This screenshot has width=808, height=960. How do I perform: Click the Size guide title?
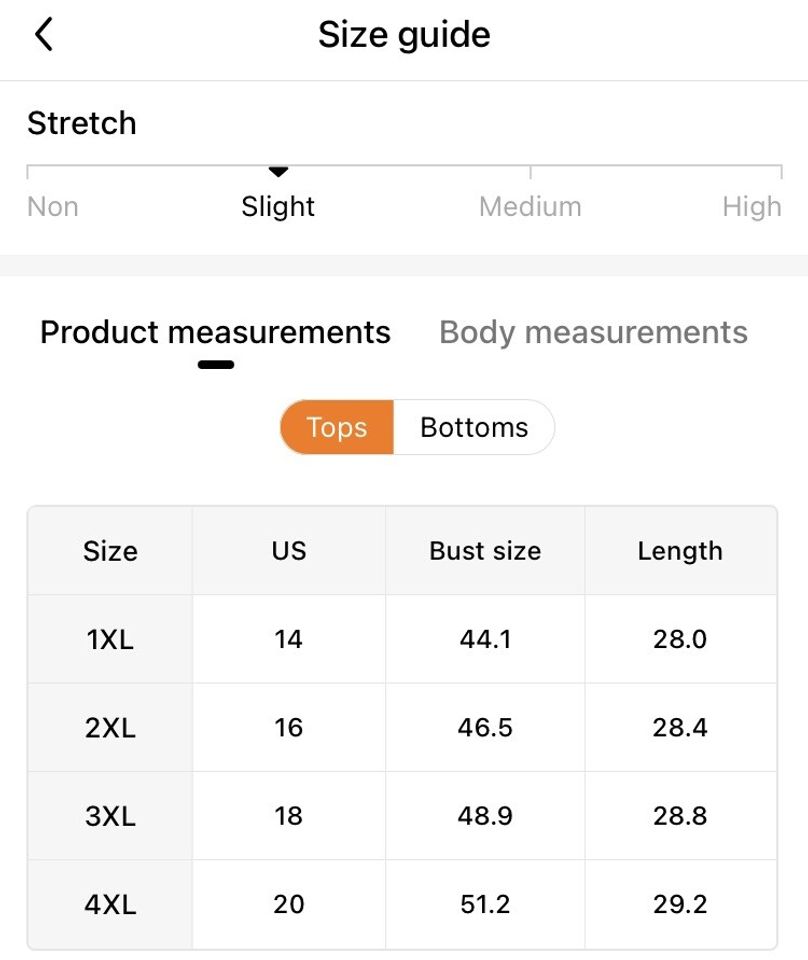click(404, 35)
